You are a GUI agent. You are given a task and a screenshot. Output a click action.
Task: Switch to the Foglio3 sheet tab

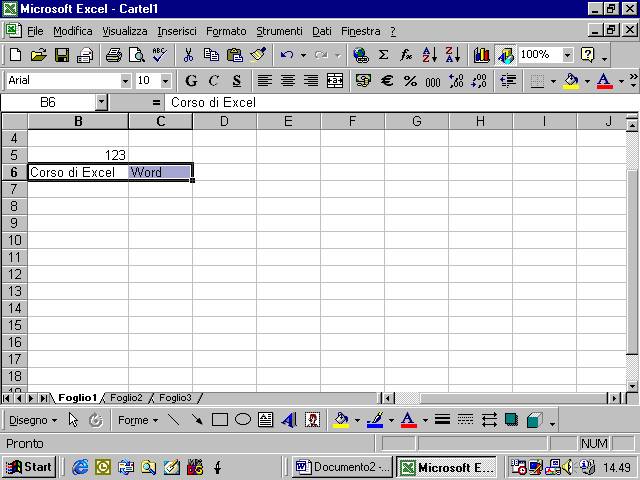coord(175,398)
